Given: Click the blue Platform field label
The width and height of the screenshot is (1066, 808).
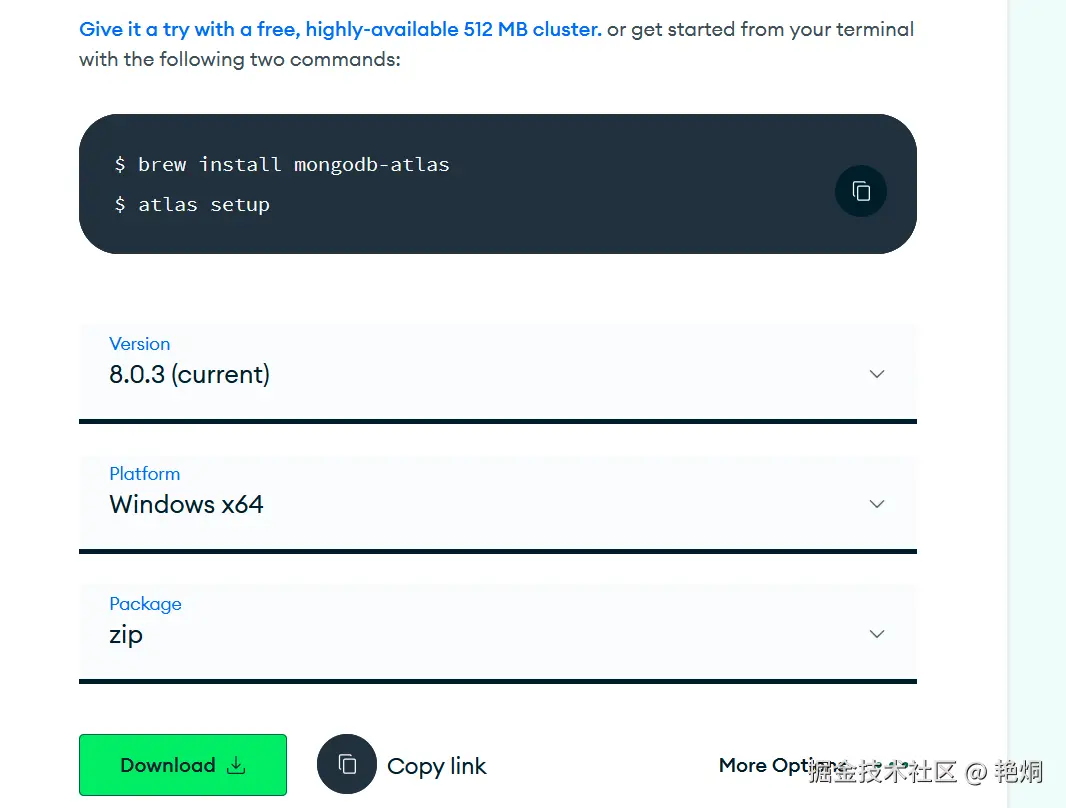Looking at the screenshot, I should 145,474.
